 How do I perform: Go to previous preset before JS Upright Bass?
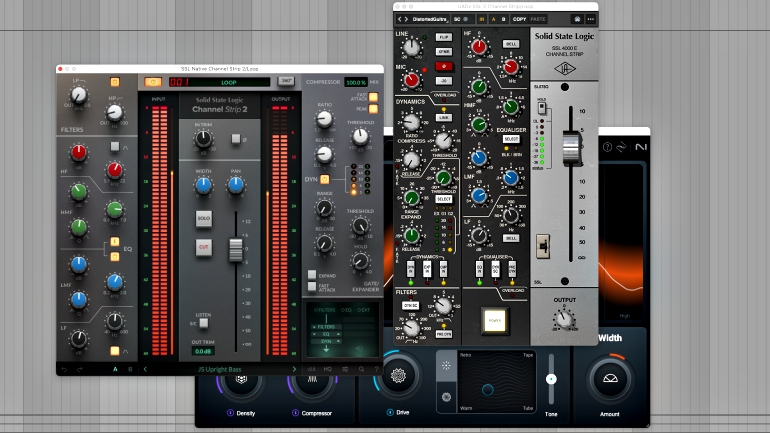[145, 369]
